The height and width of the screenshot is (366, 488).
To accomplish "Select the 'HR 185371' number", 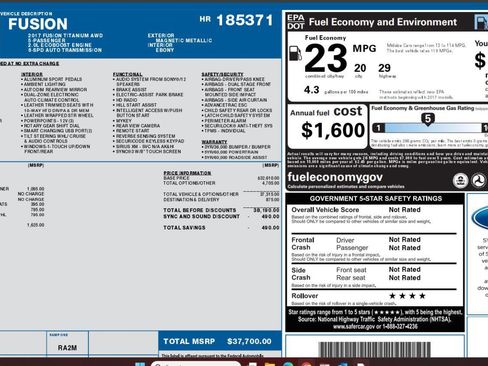I will (x=236, y=20).
